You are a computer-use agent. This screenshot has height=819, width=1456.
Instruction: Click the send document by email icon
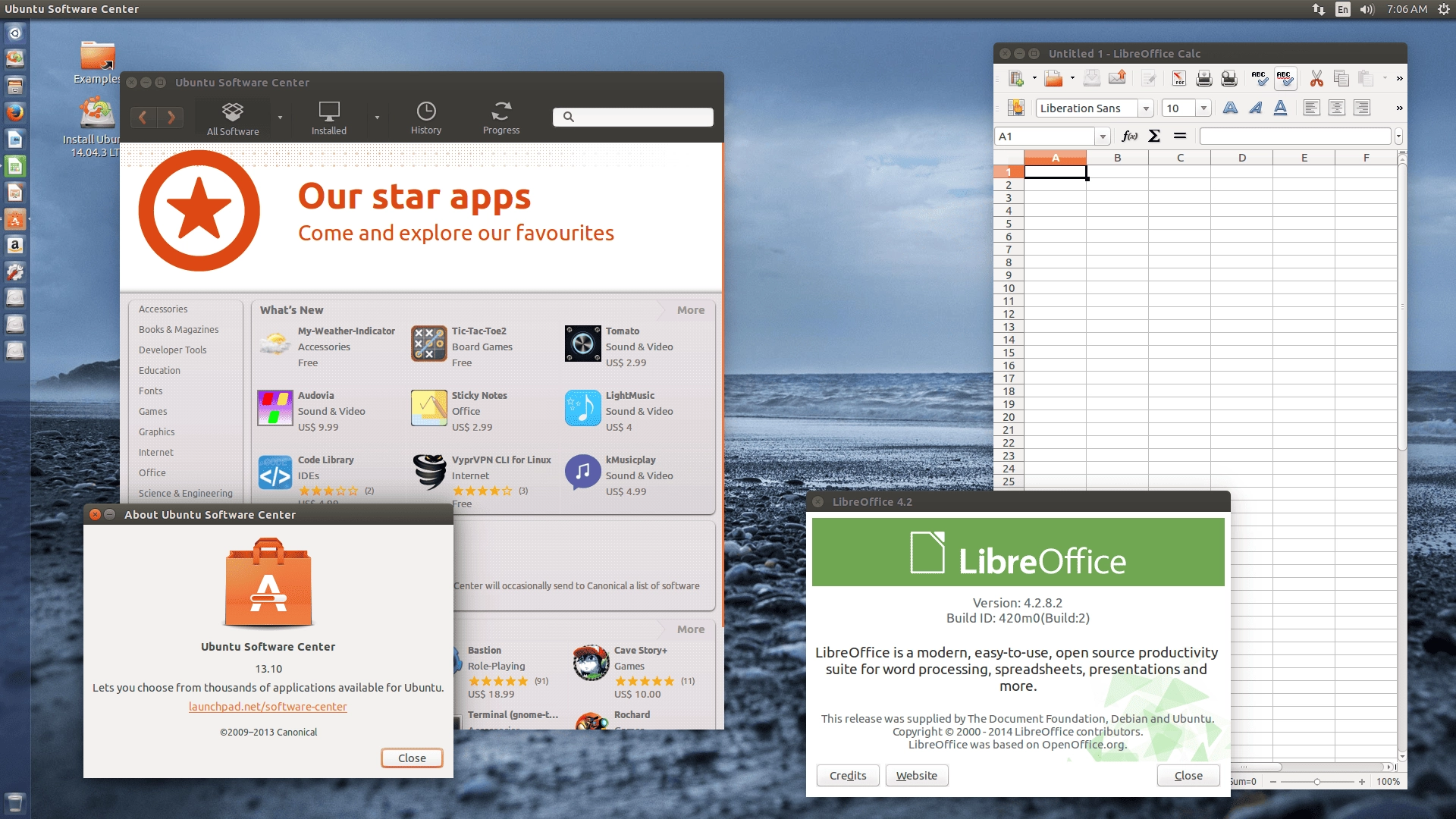click(1117, 78)
